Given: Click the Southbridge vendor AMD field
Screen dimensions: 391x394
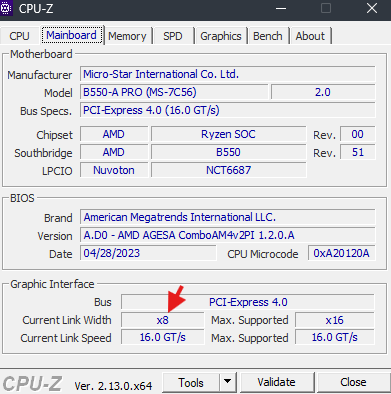Looking at the screenshot, I should pos(114,152).
